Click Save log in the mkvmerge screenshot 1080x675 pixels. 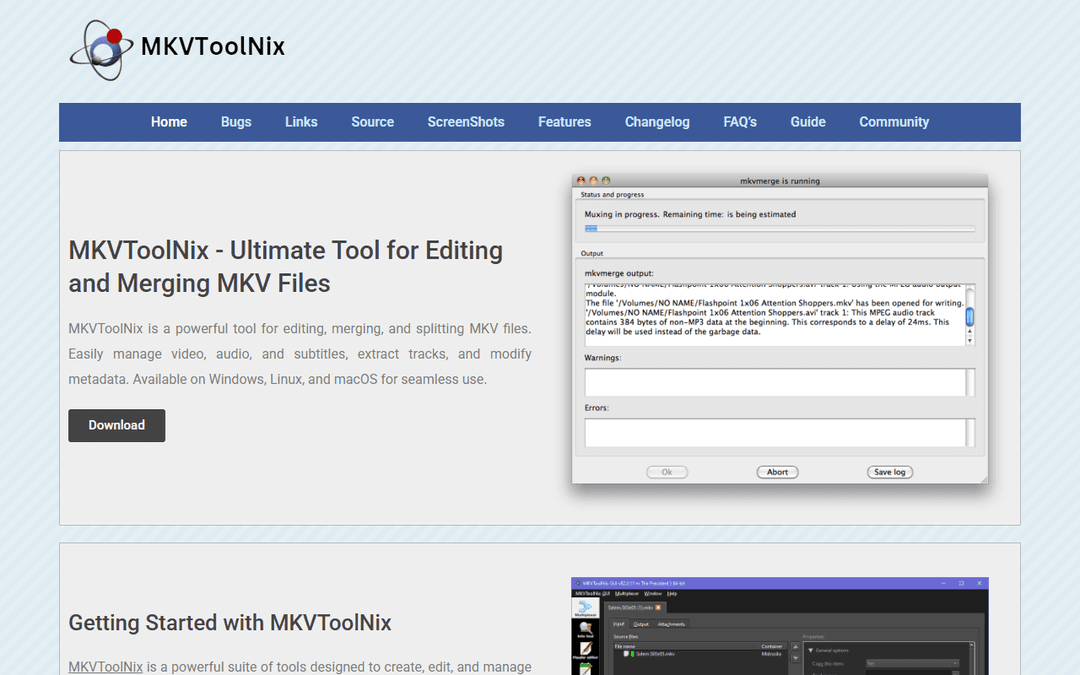pyautogui.click(x=889, y=472)
